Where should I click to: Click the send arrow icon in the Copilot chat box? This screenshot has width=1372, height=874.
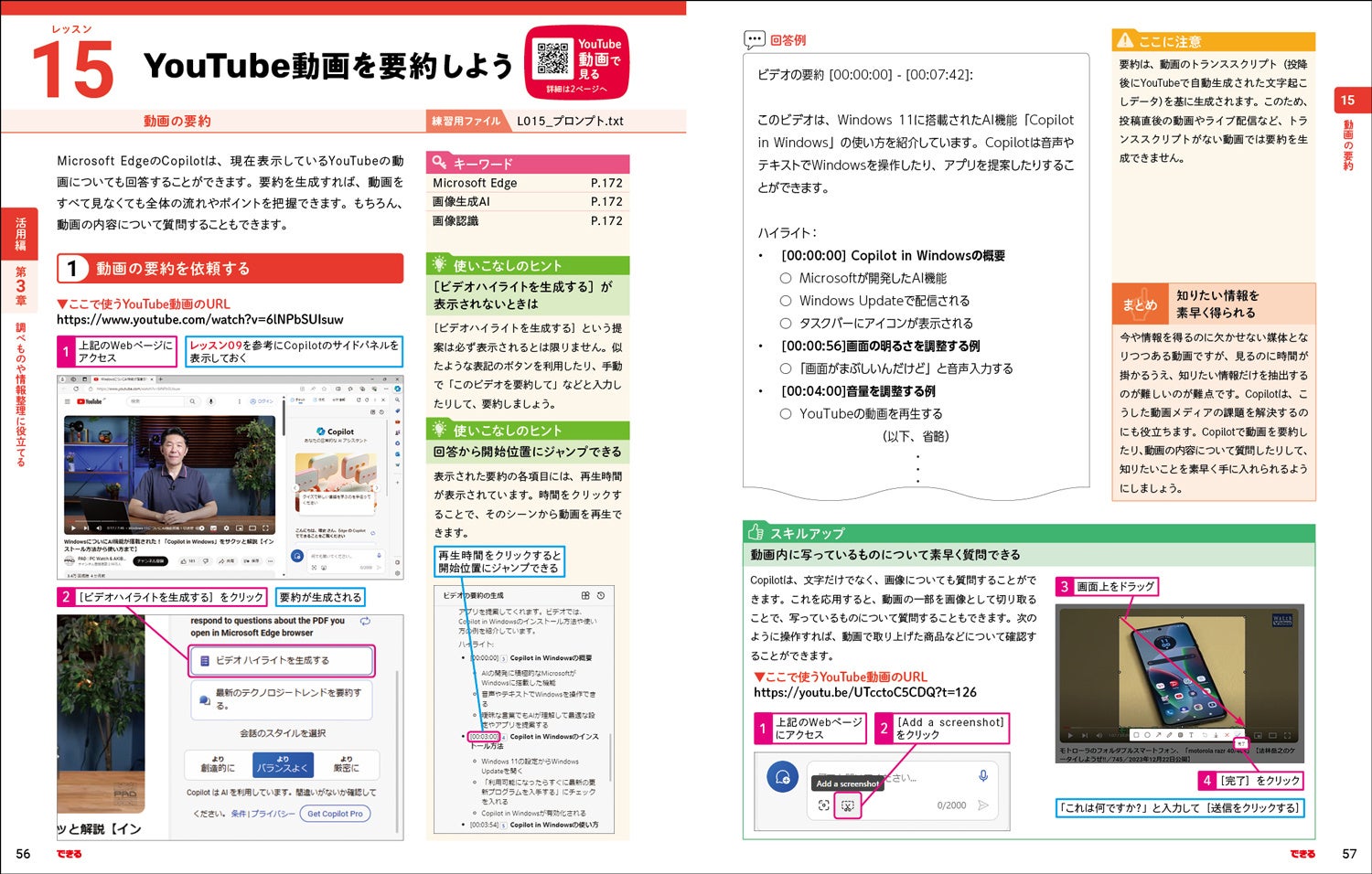pos(983,805)
